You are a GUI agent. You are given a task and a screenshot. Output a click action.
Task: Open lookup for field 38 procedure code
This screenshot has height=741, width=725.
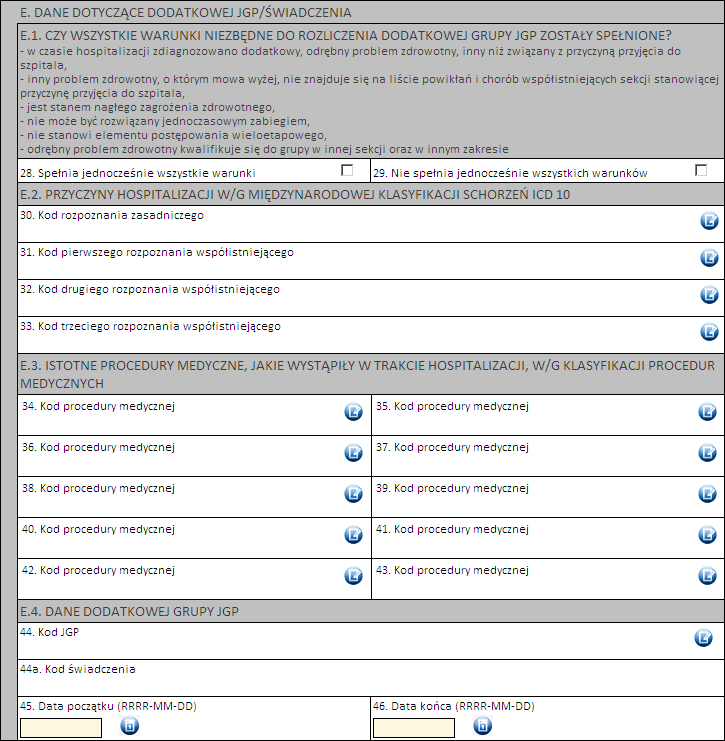(x=353, y=494)
